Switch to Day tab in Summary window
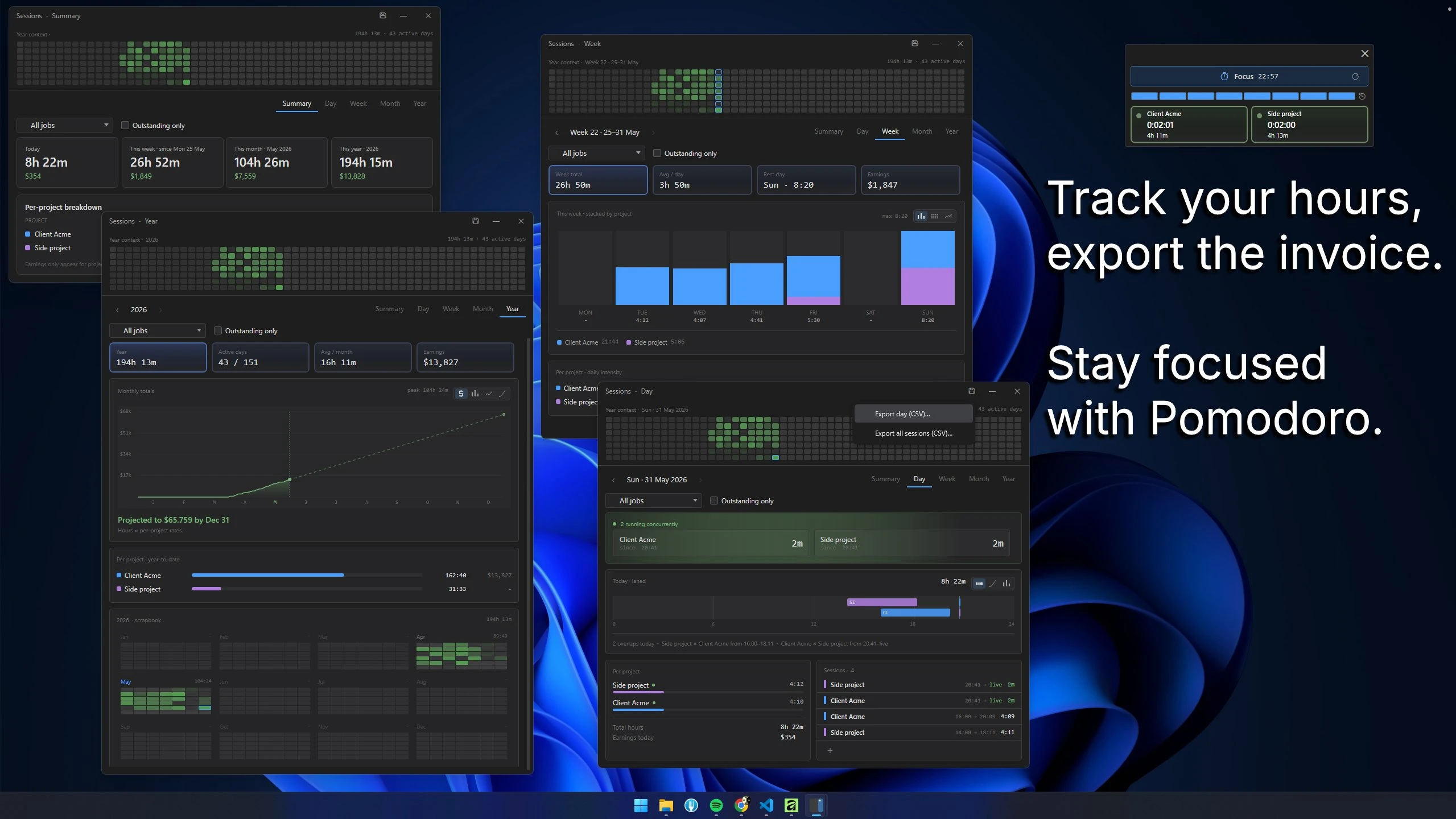The image size is (1456, 819). point(331,104)
